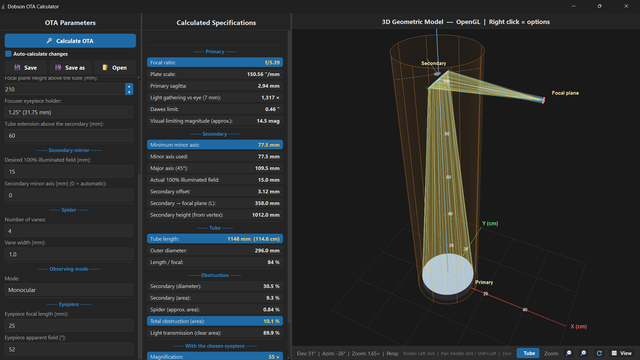Click the Save as floppy disk icon

pyautogui.click(x=58, y=67)
